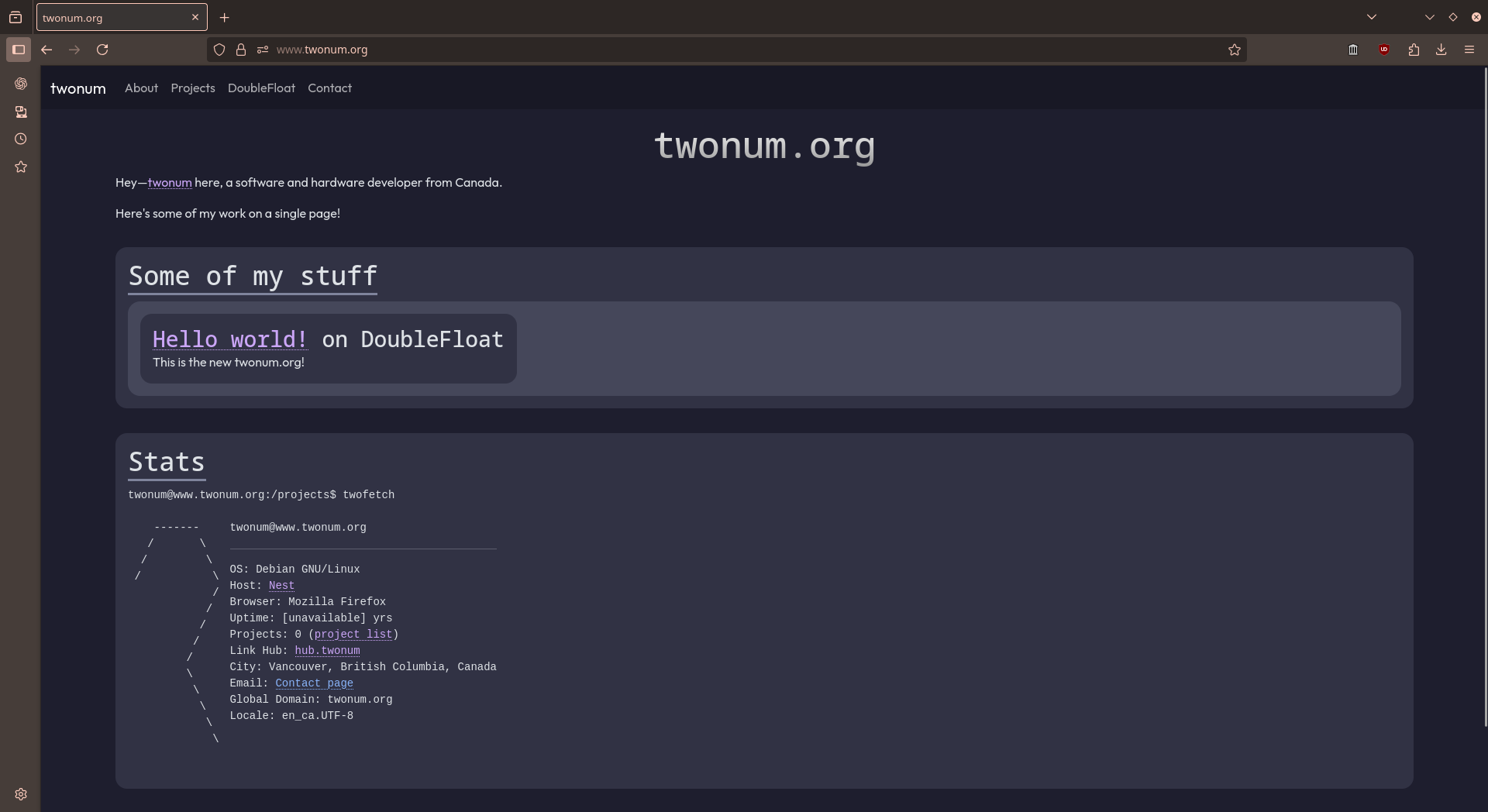The image size is (1488, 812).
Task: Show History in the sidebar
Action: 21,139
